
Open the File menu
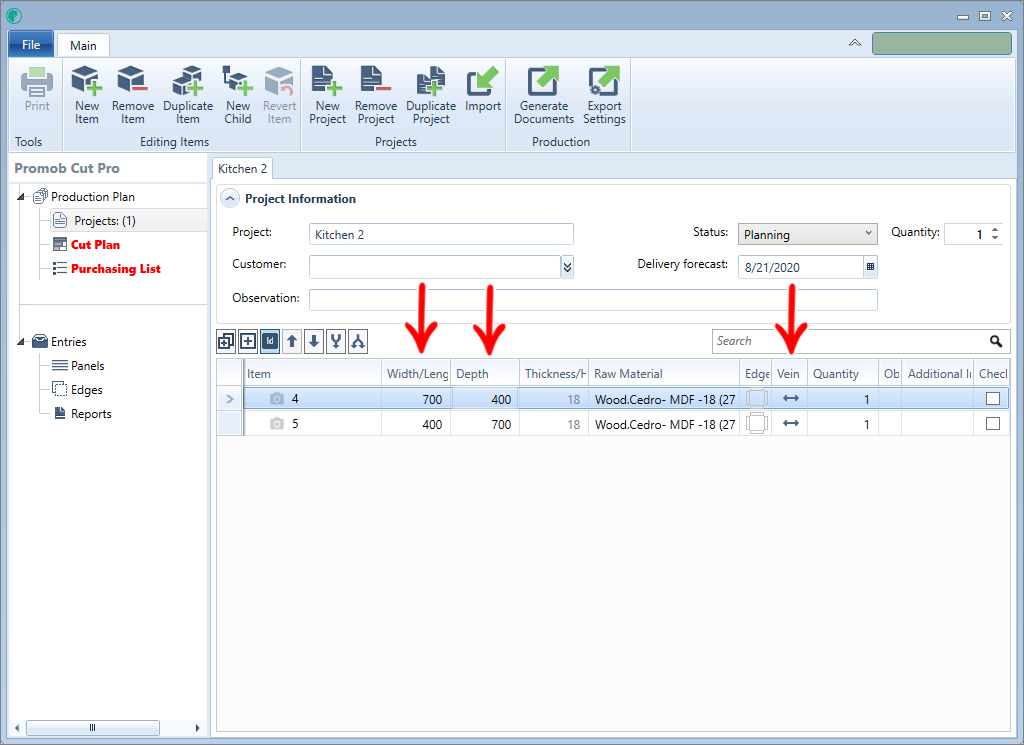[31, 44]
